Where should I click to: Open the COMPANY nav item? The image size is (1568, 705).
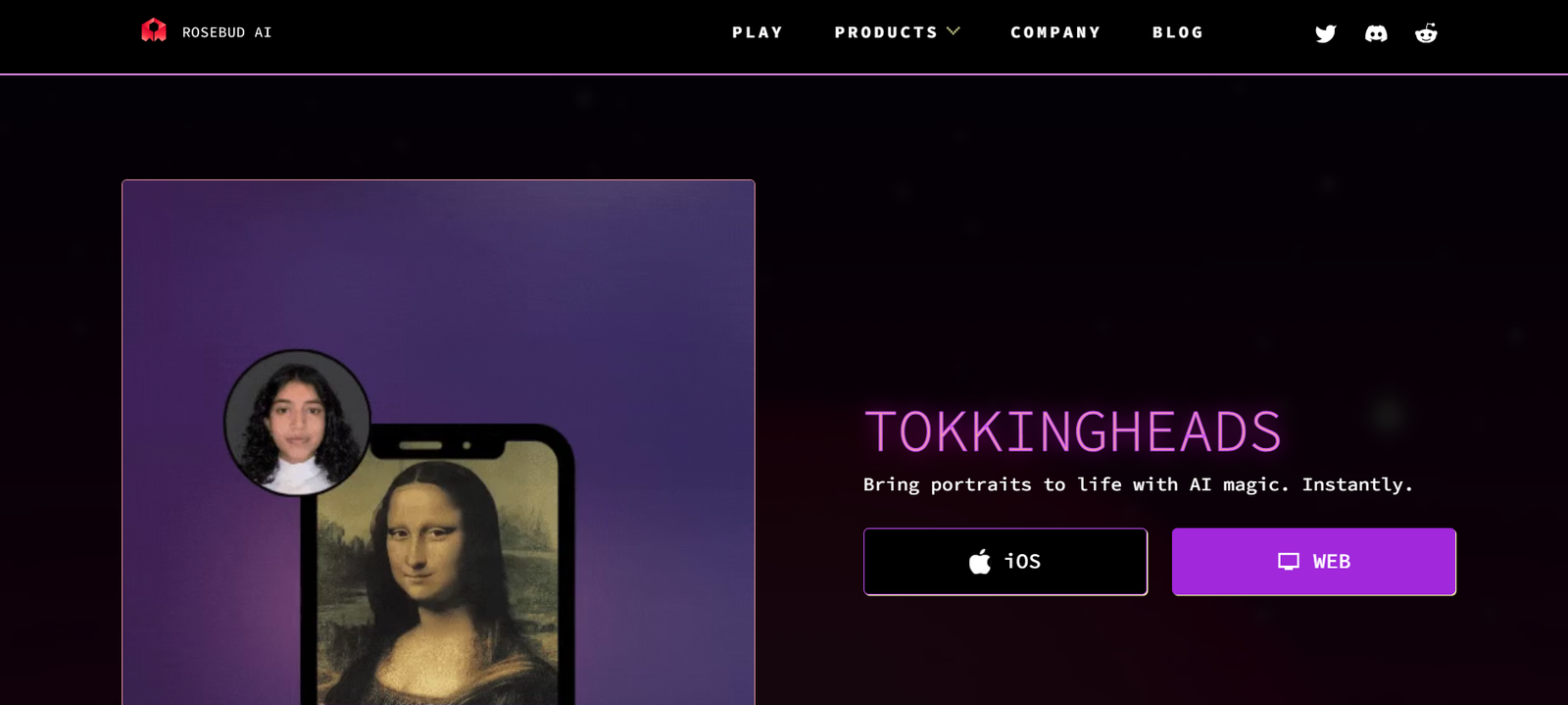[1055, 32]
